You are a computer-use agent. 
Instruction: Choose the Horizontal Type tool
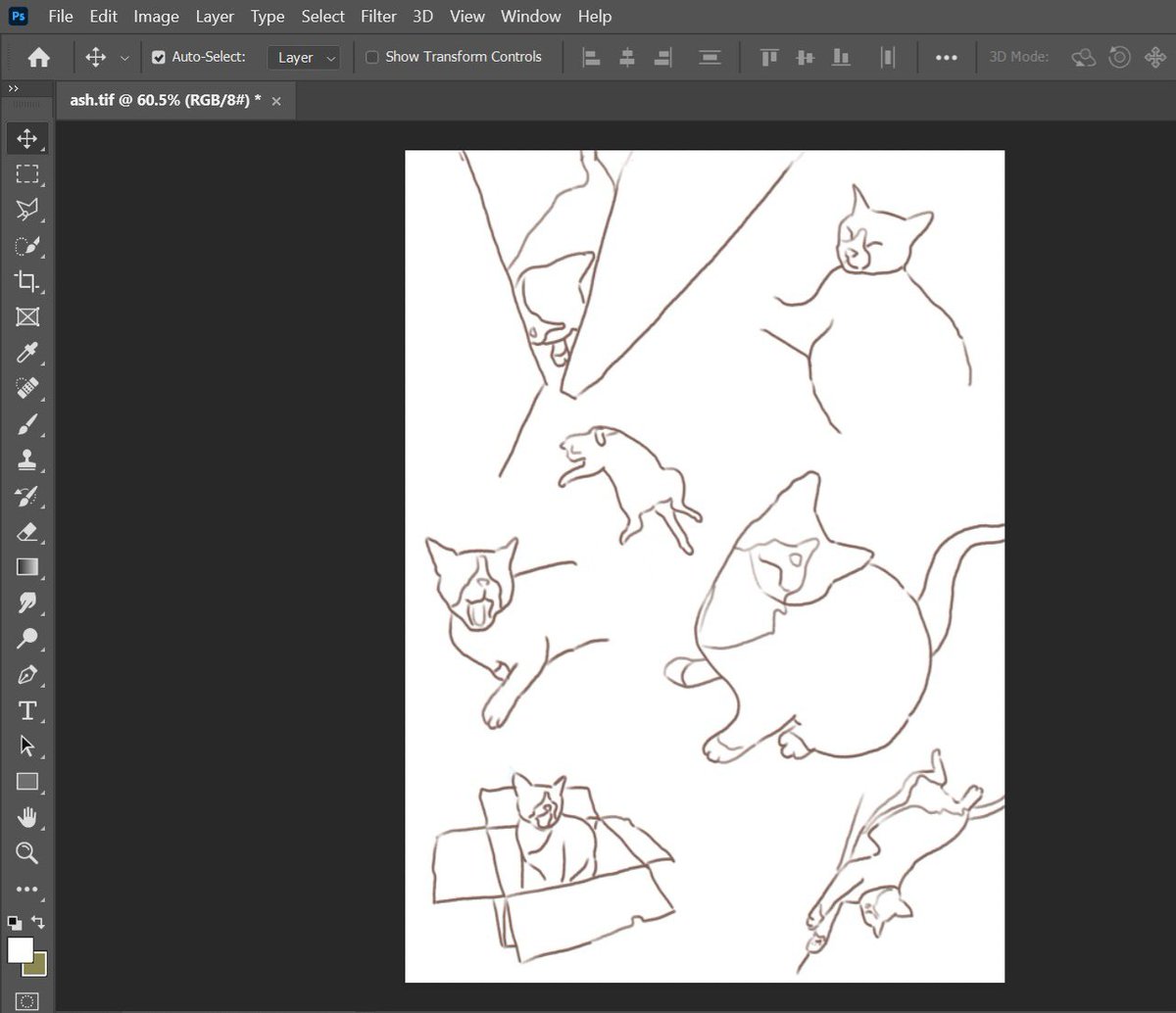click(26, 710)
